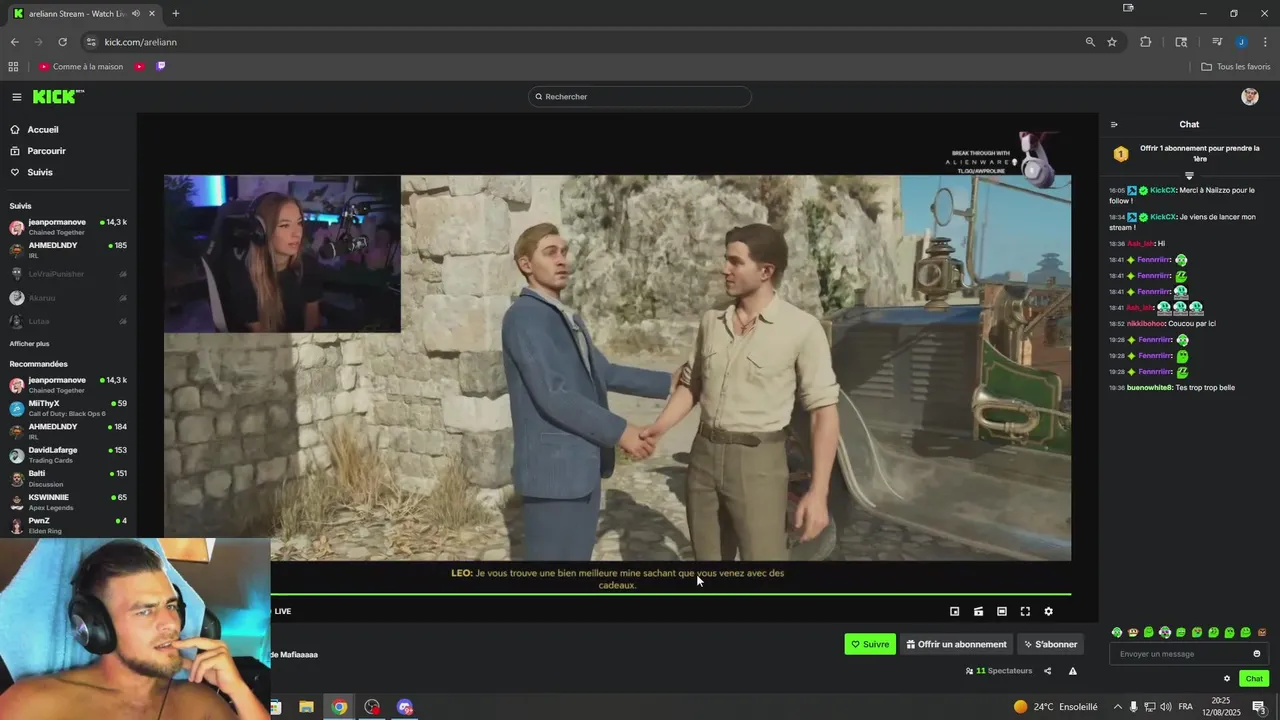This screenshot has width=1280, height=720.
Task: Open the site info icon beside the URL
Action: [91, 42]
